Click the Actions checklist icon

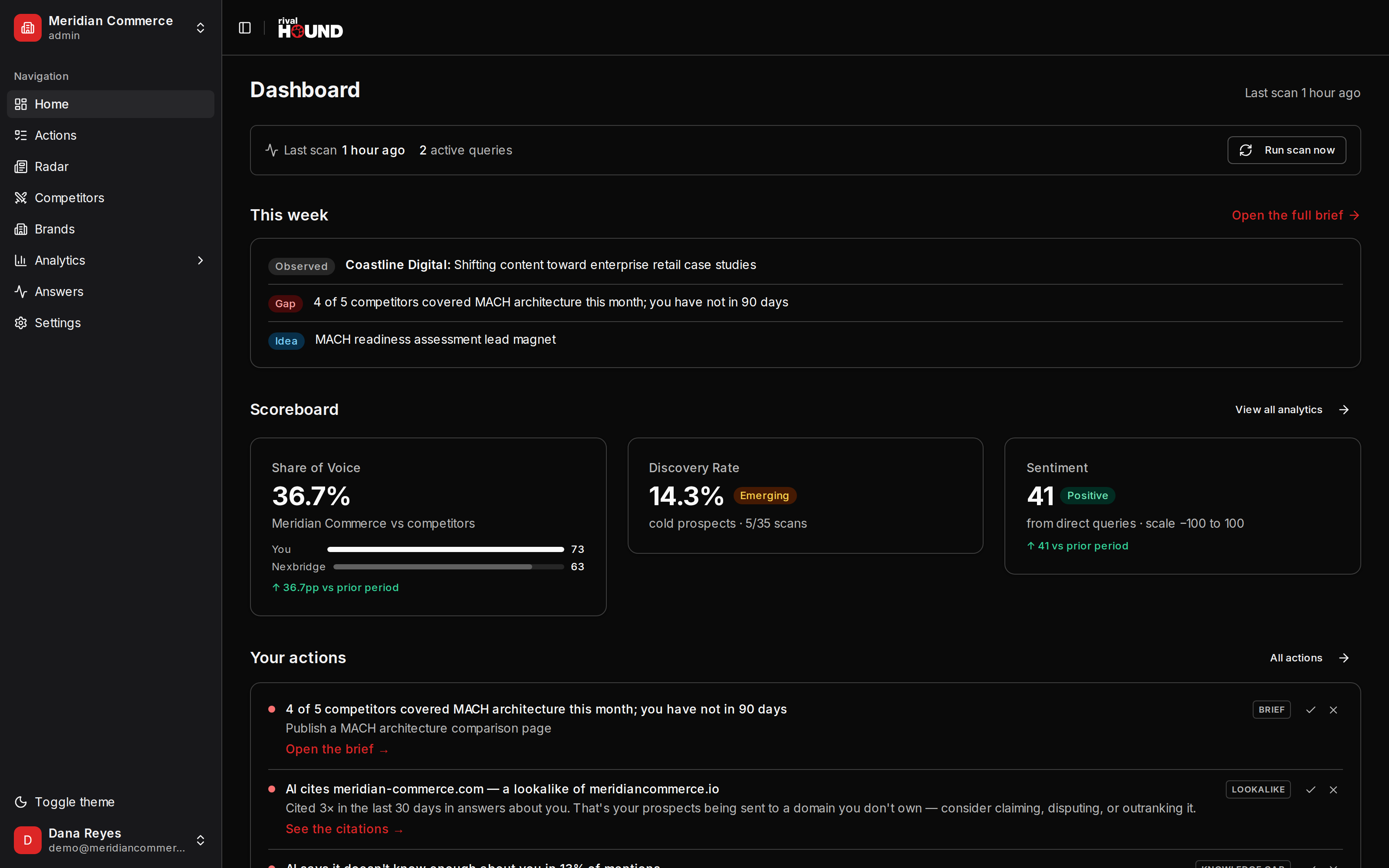[21, 135]
